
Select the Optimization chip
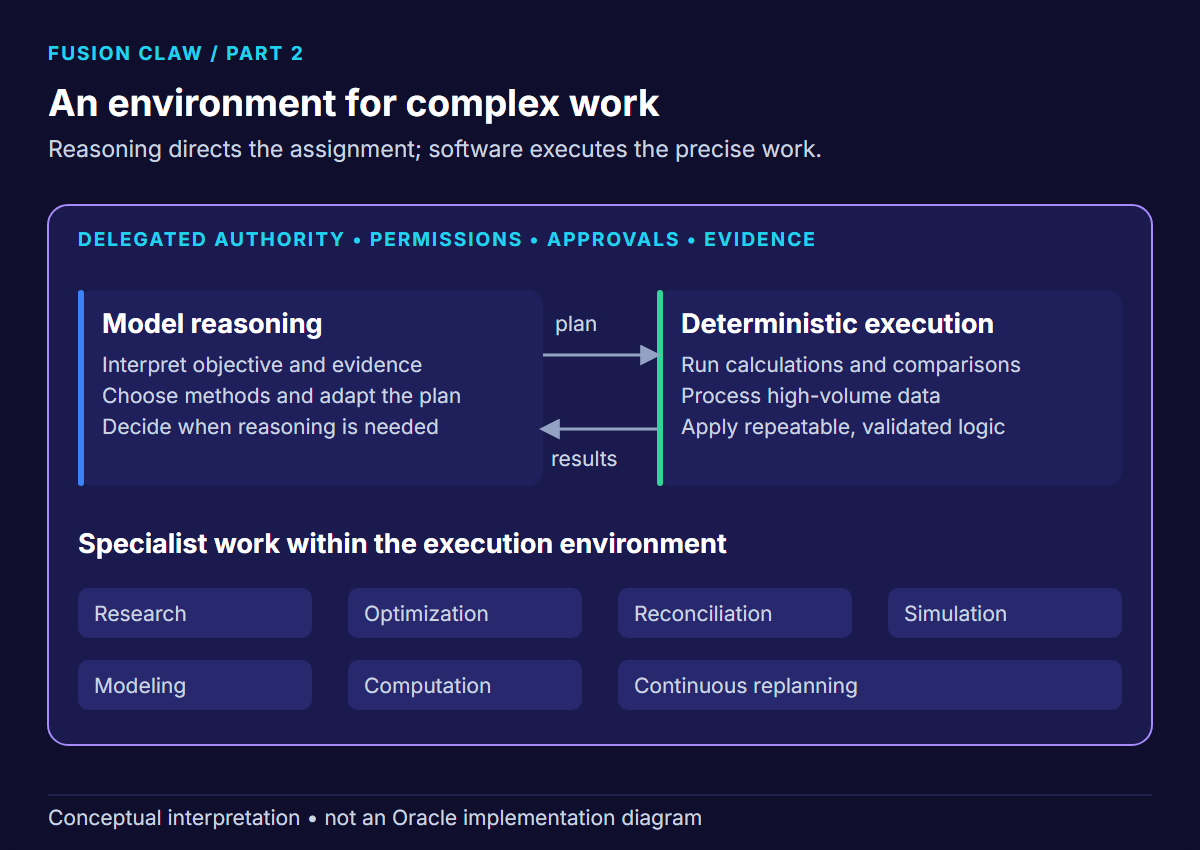(465, 613)
